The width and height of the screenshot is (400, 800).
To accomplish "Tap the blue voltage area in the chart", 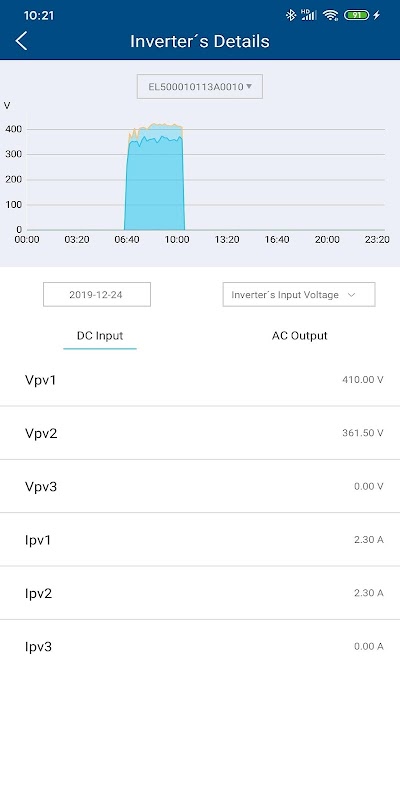I will [155, 189].
